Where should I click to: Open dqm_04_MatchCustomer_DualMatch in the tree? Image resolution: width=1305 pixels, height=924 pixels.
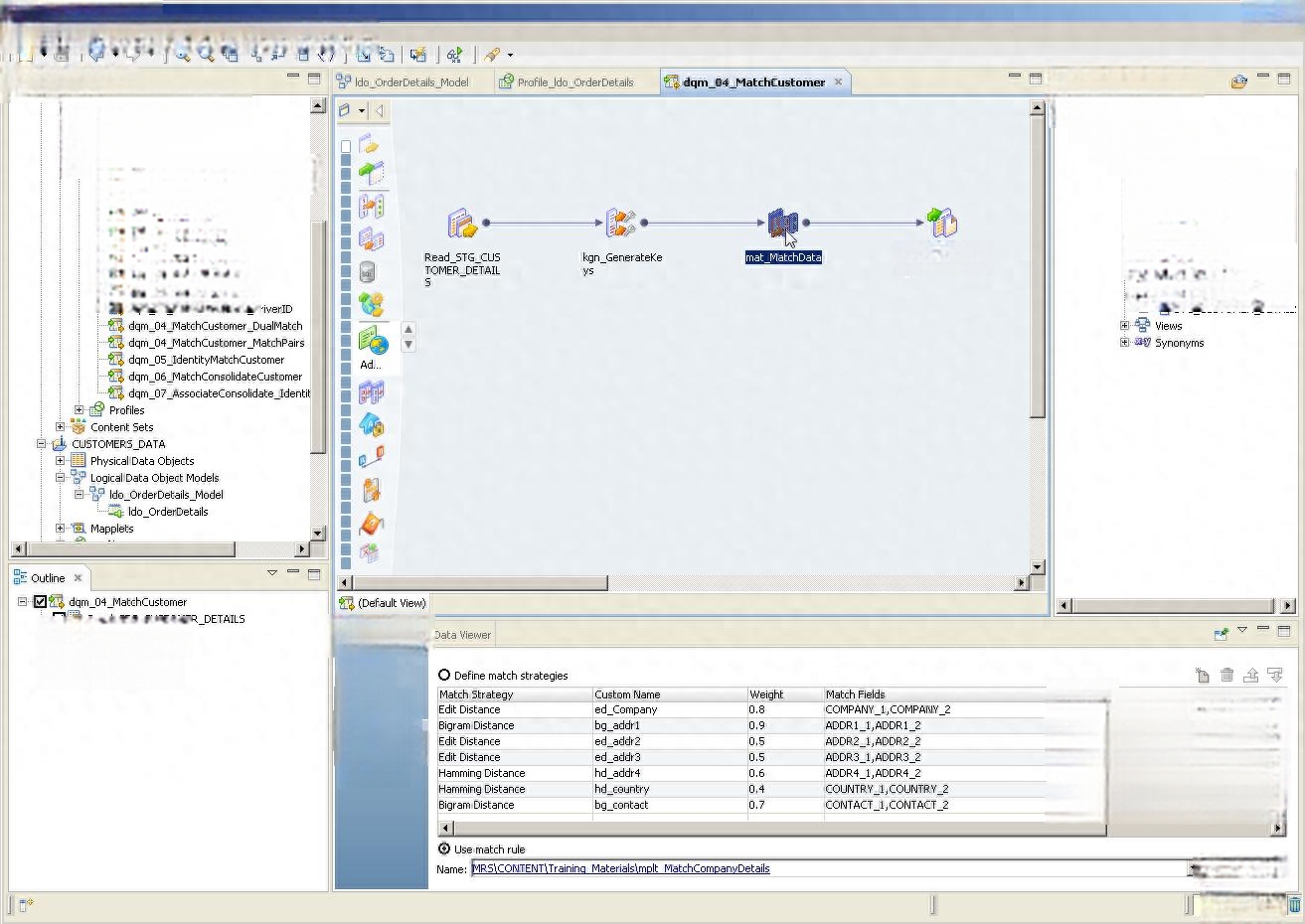[x=215, y=325]
